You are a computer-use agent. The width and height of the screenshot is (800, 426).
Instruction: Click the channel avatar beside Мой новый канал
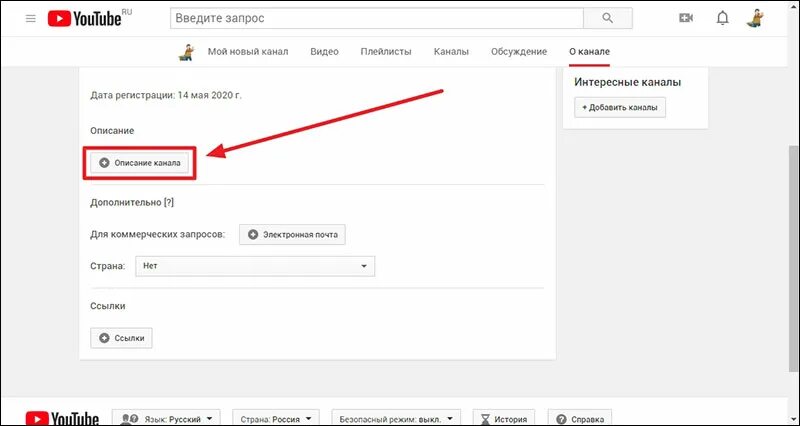(x=187, y=52)
